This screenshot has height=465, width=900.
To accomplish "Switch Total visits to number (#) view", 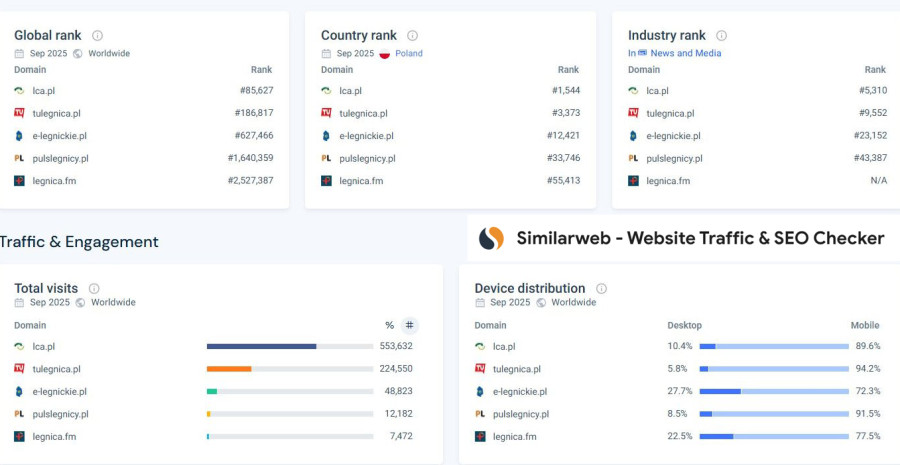I will 409,325.
